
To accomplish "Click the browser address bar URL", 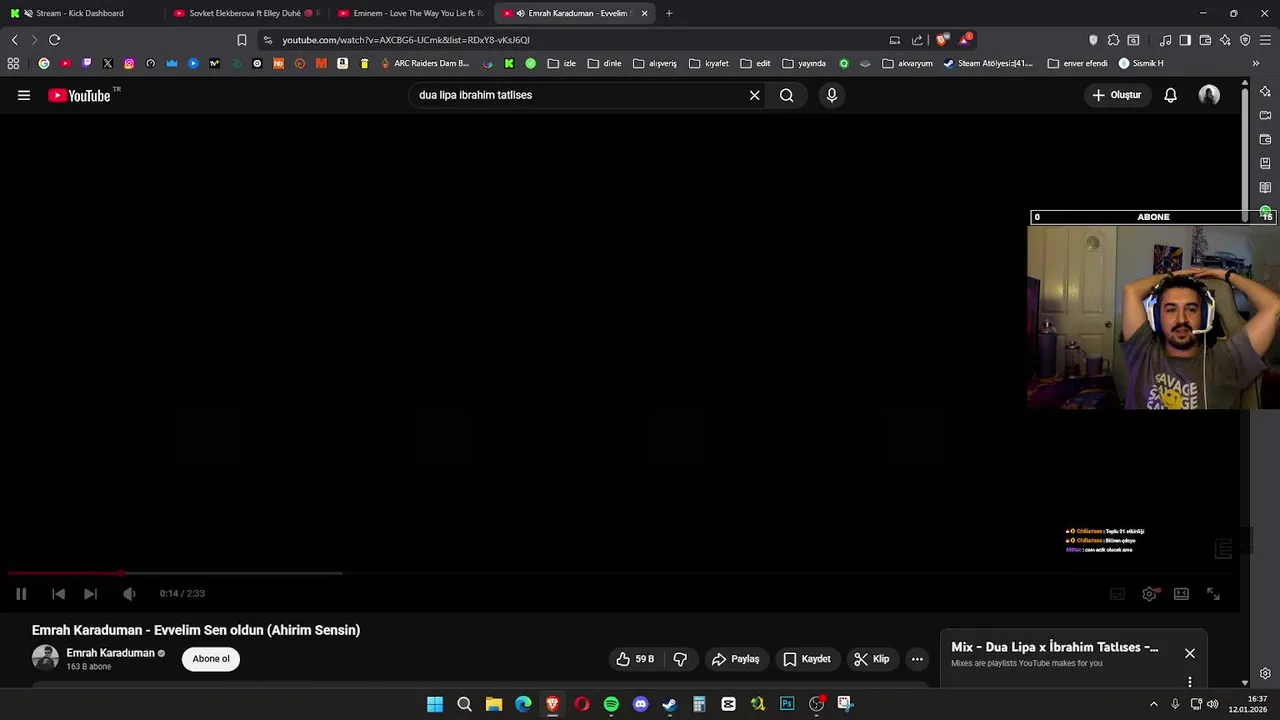I will coord(406,40).
